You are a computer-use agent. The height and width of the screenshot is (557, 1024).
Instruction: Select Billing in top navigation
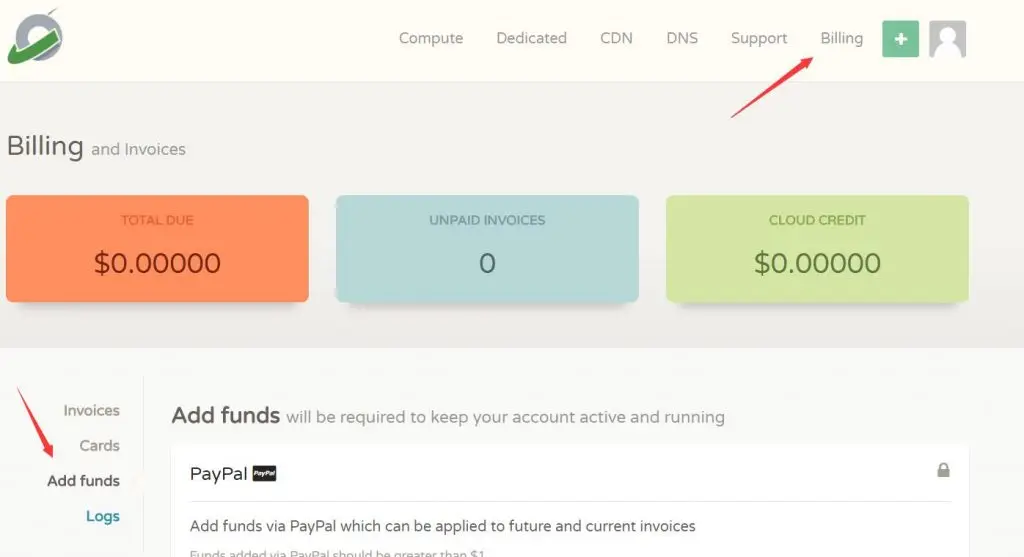click(842, 39)
